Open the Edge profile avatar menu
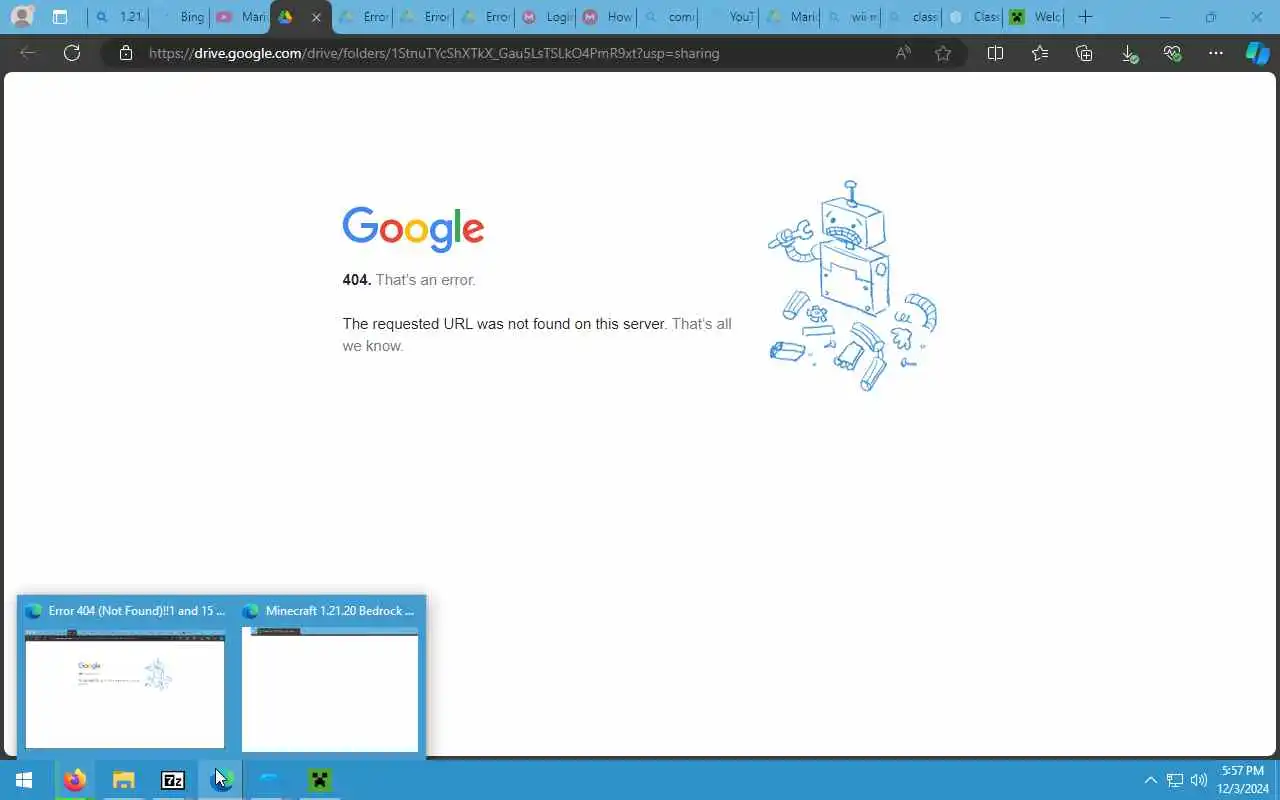 tap(22, 17)
